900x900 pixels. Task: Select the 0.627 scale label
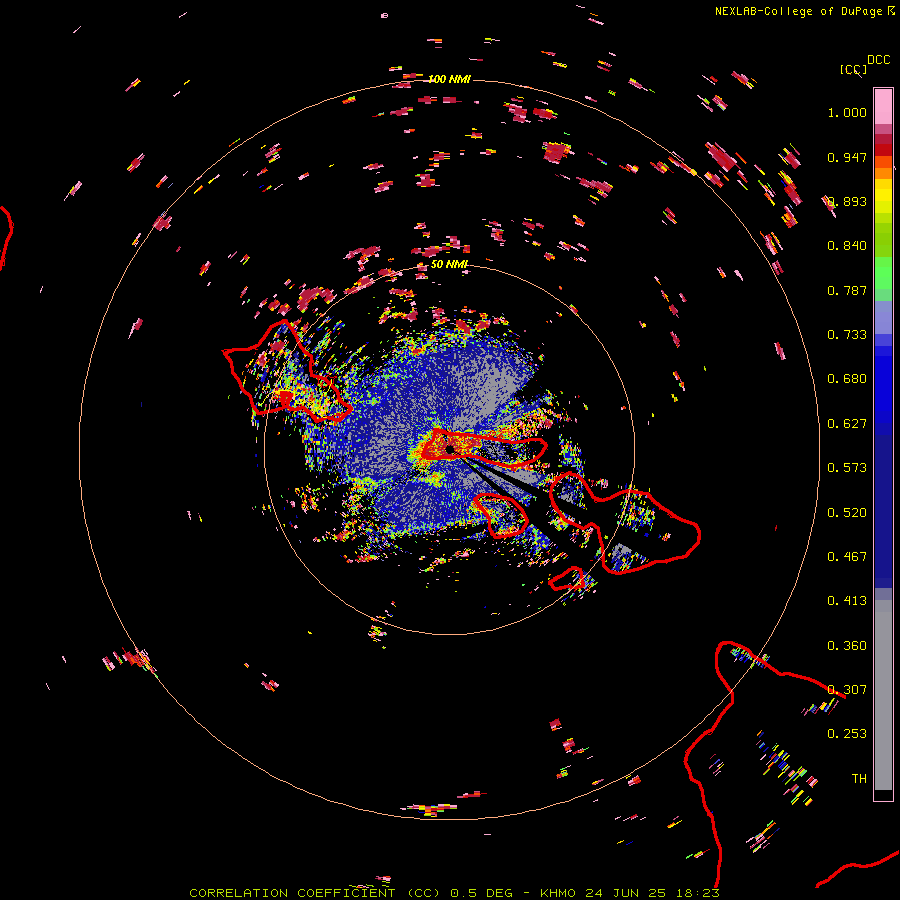tap(847, 424)
